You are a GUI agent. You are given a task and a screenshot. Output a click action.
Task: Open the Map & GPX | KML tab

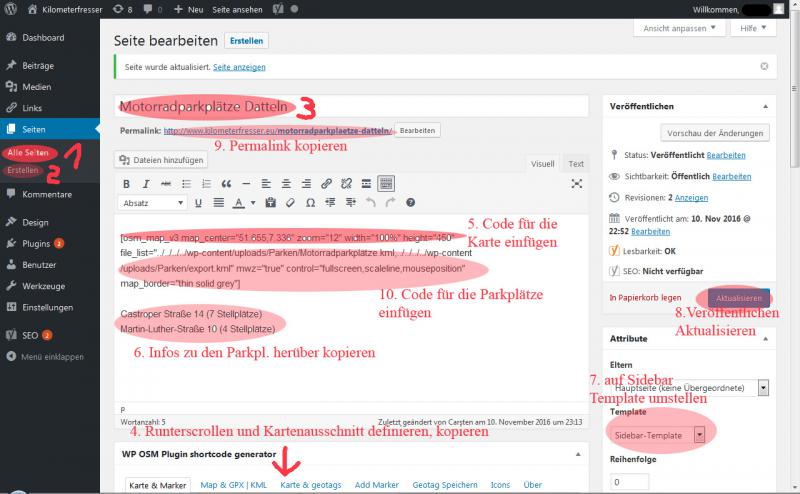[233, 485]
